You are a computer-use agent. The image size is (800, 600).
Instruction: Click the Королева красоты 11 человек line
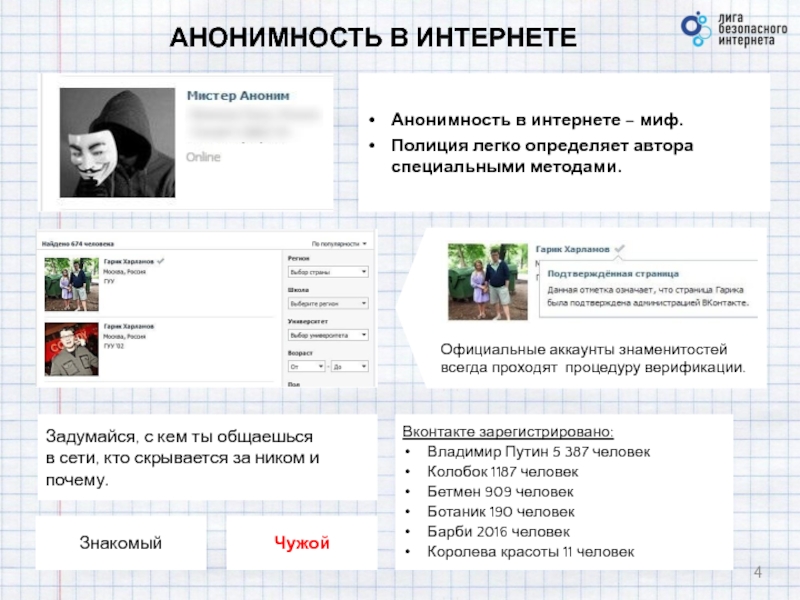[531, 552]
